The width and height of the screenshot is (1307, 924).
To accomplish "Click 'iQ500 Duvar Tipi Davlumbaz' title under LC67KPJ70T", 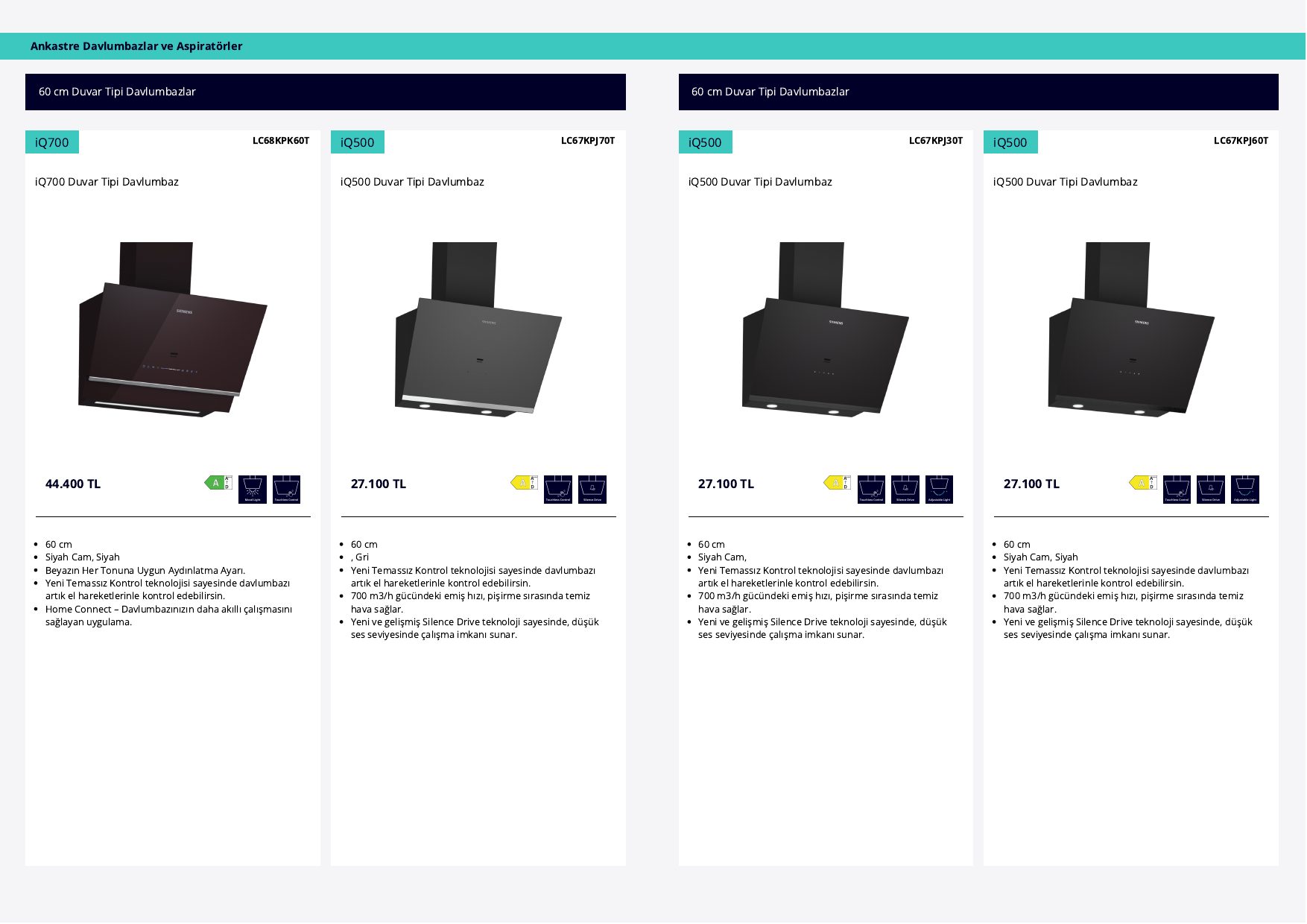I will pyautogui.click(x=412, y=182).
